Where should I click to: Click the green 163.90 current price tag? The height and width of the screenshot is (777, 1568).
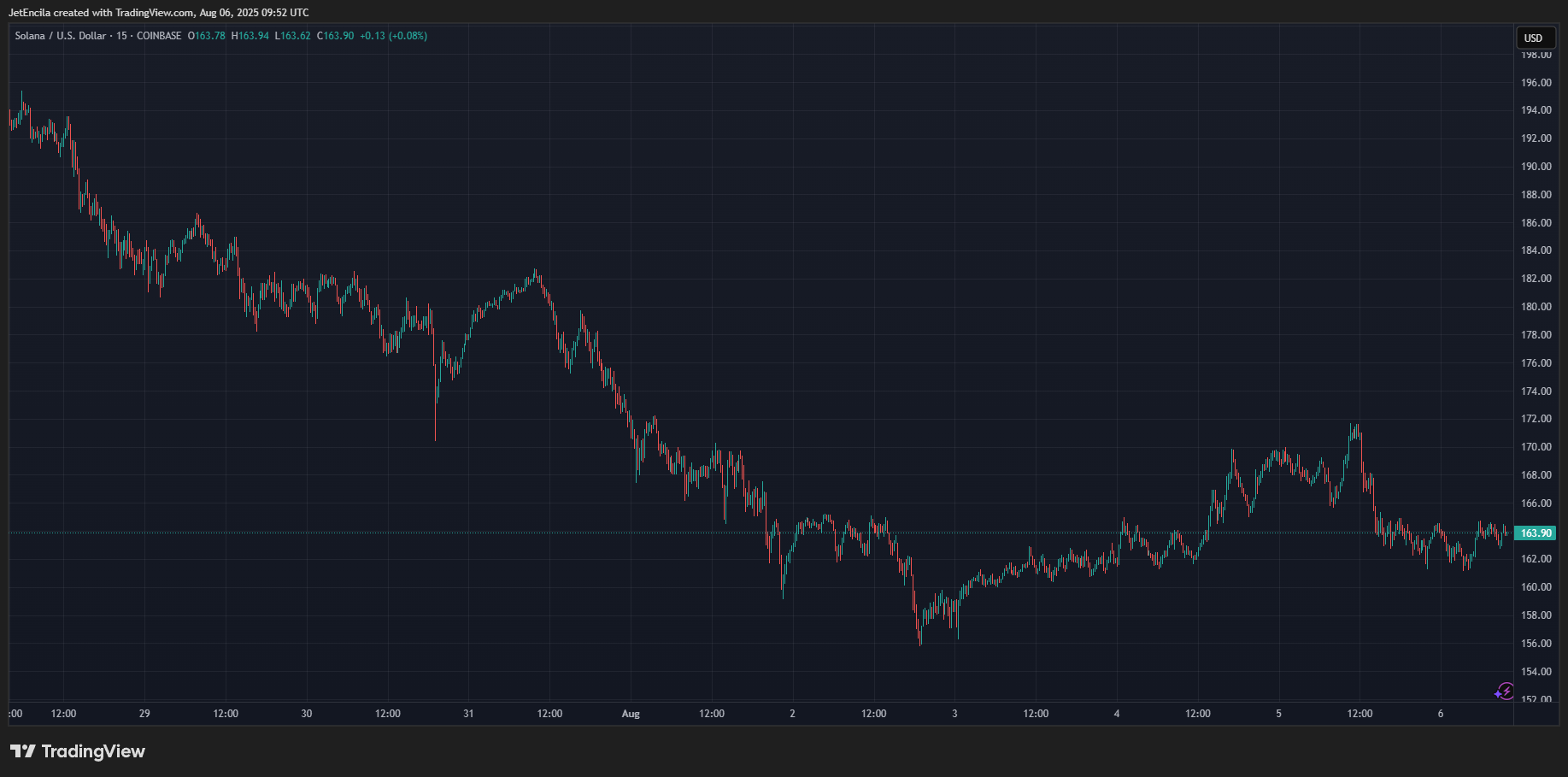1536,533
